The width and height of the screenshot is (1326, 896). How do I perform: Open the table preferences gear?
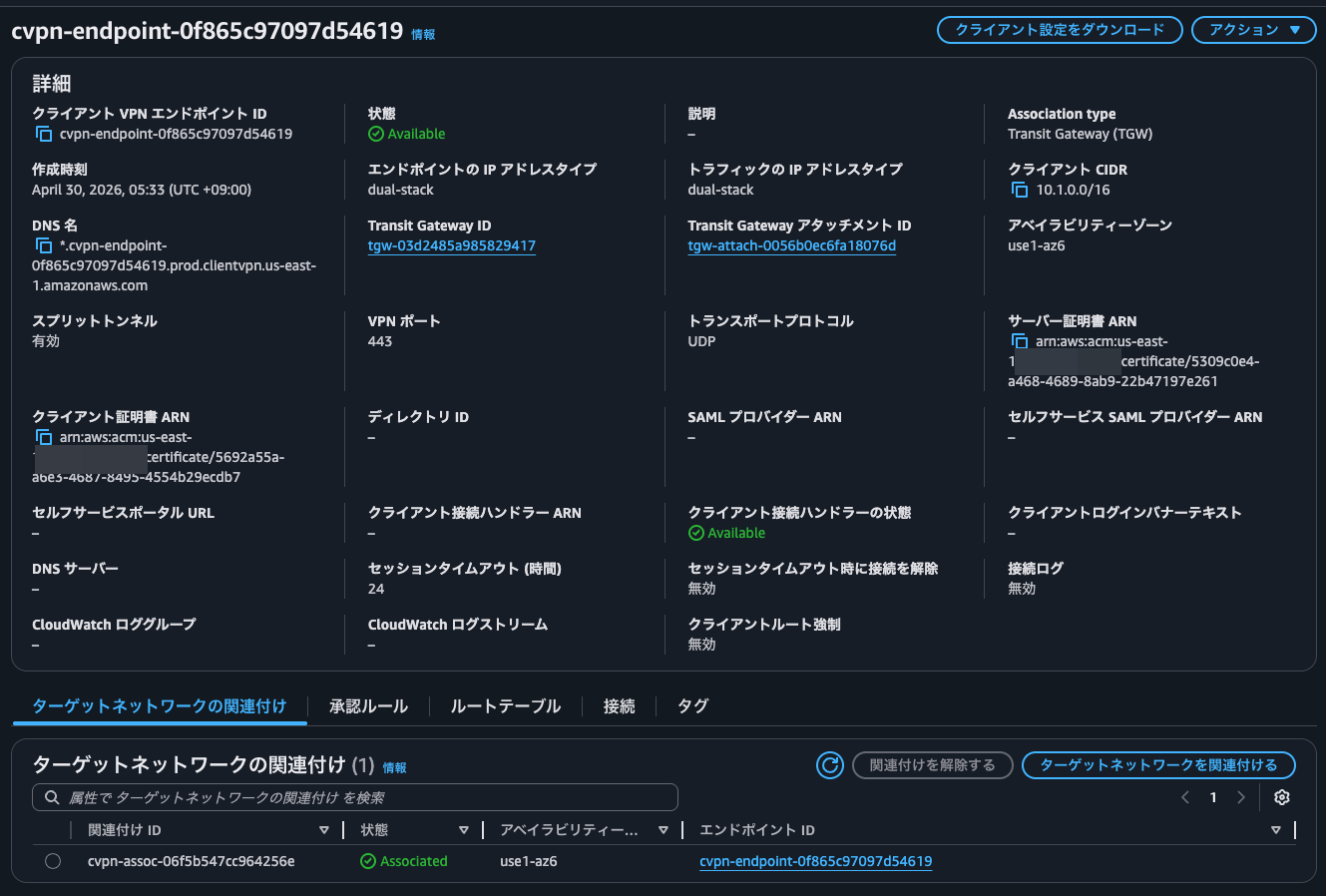pyautogui.click(x=1282, y=797)
